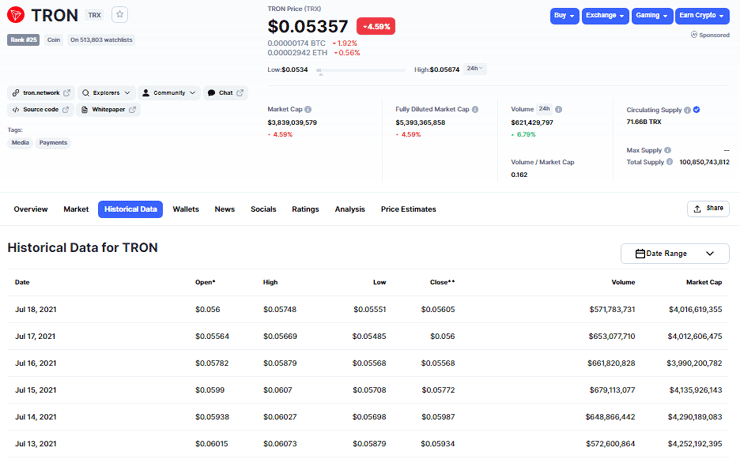740x459 pixels.
Task: Switch to the Ratings tab
Action: [305, 209]
